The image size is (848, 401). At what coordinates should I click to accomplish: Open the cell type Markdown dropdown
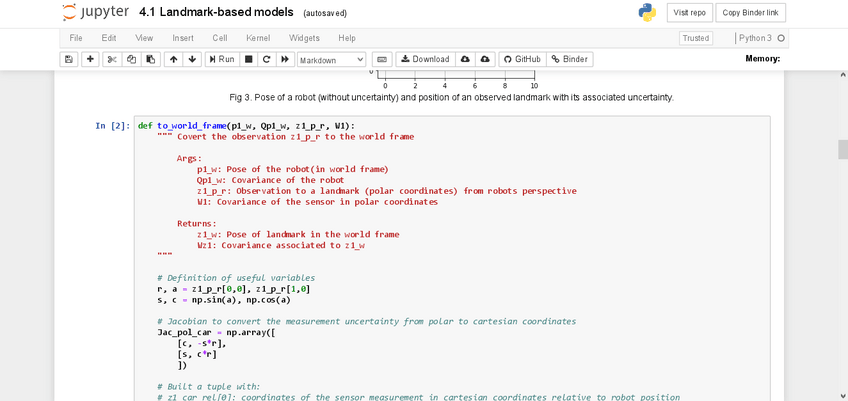[331, 60]
